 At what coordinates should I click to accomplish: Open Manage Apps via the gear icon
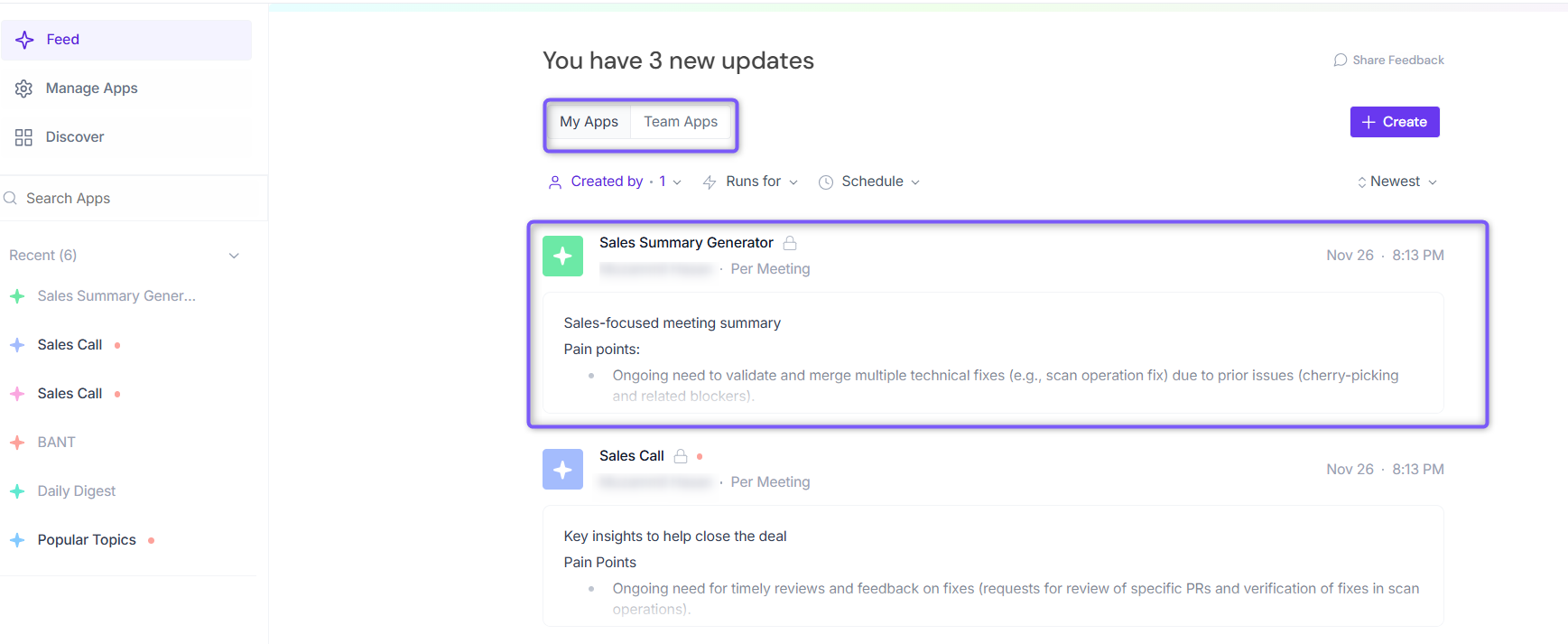click(x=24, y=89)
